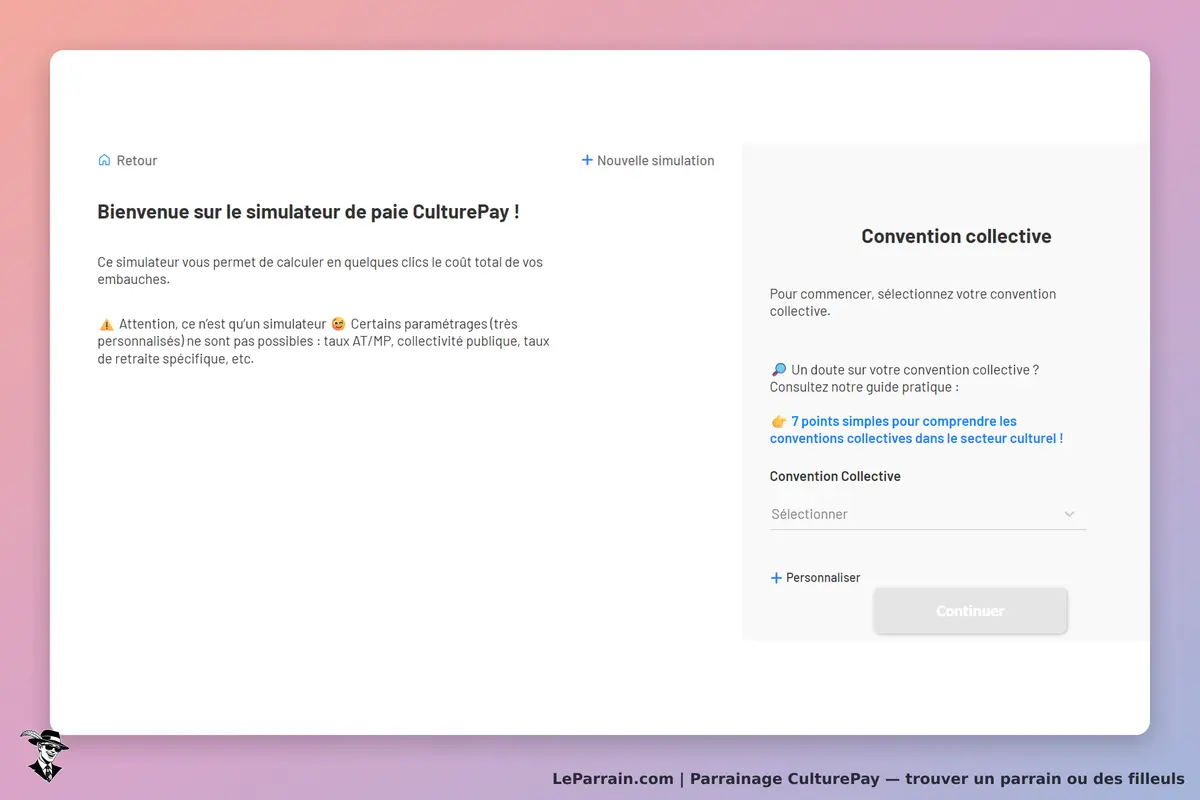Click the chevron arrow of the convention selector
The width and height of the screenshot is (1200, 800).
click(x=1069, y=514)
